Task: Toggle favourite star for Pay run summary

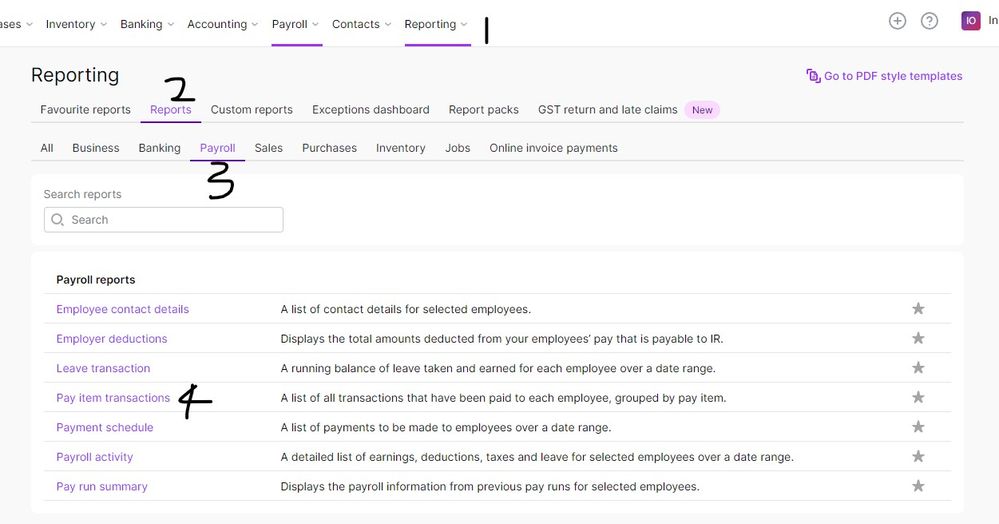Action: click(x=918, y=487)
